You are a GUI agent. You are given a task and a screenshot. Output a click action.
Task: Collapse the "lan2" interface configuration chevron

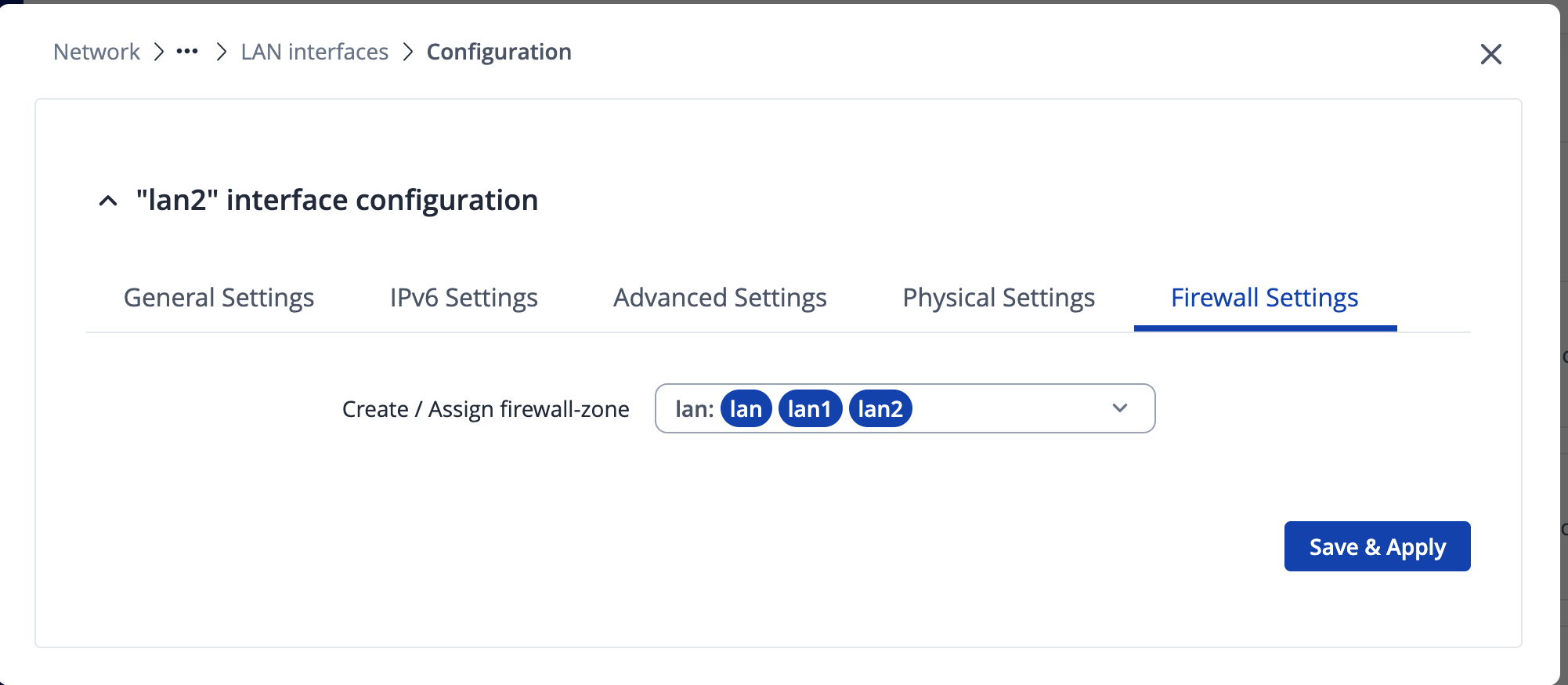click(x=108, y=201)
